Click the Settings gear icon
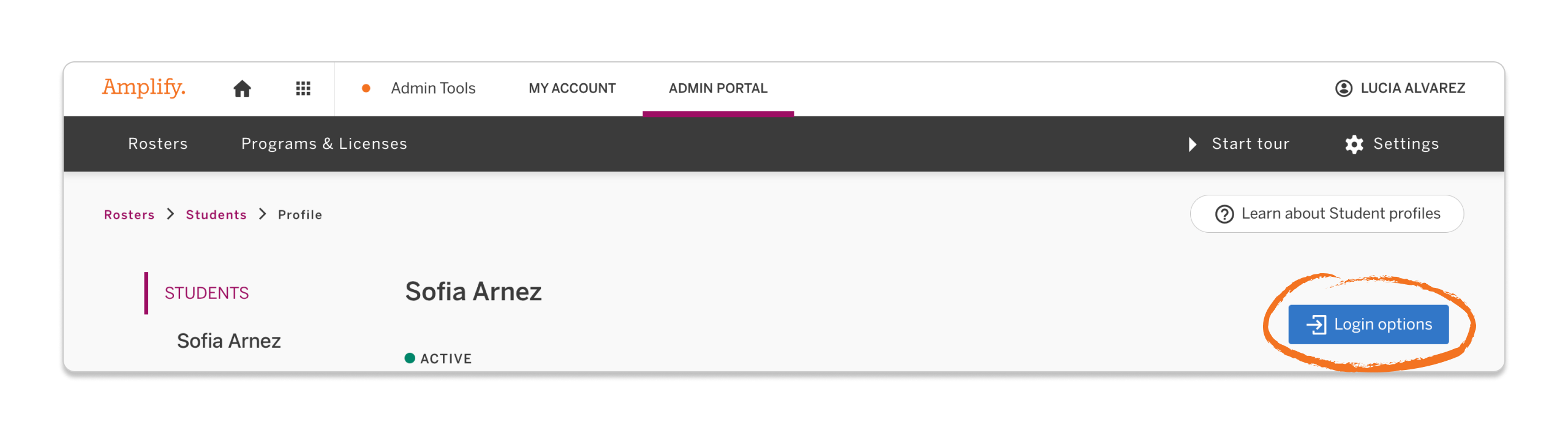This screenshot has width=1568, height=430. (x=1355, y=143)
